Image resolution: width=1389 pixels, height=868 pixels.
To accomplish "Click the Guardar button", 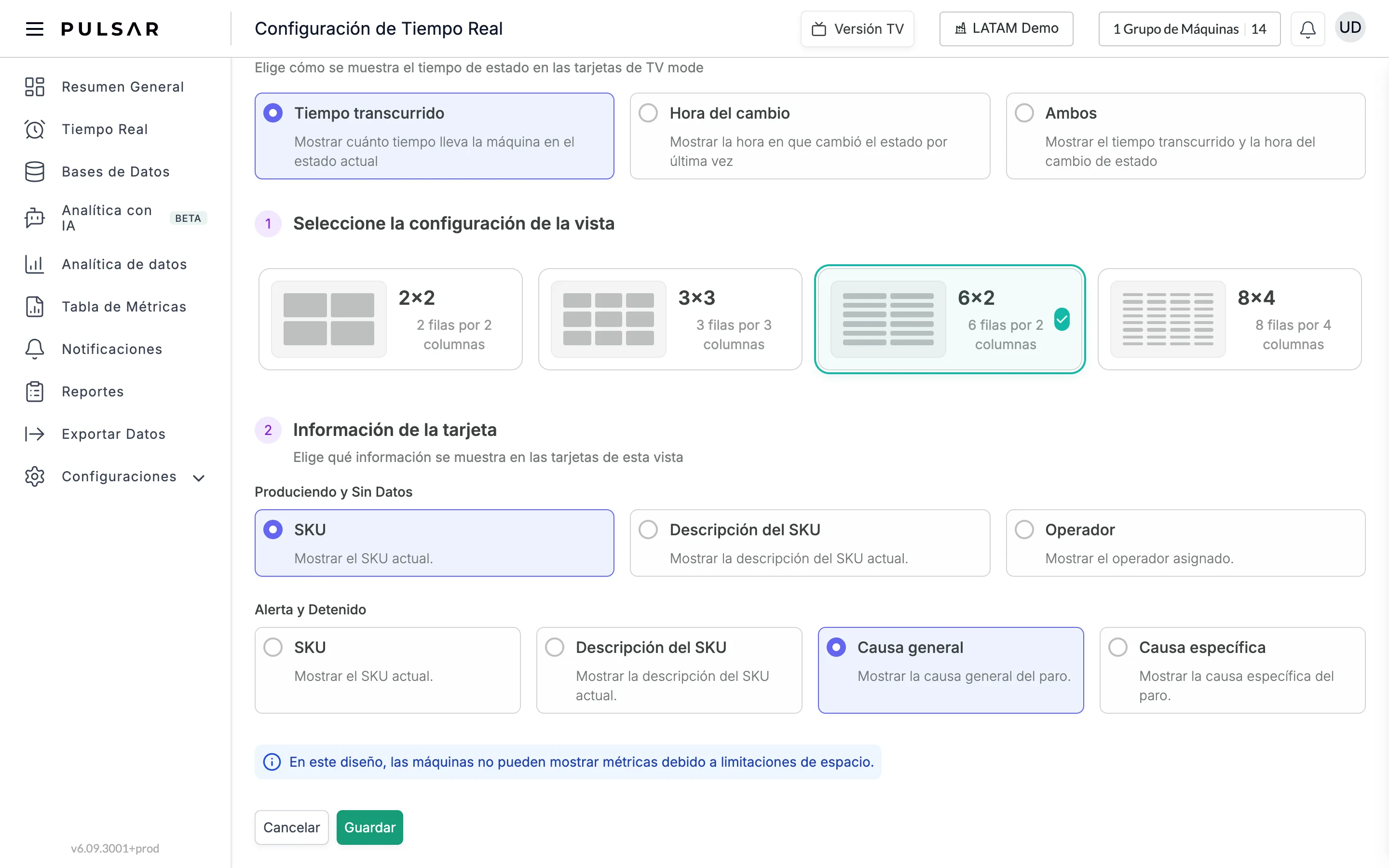I will [369, 827].
